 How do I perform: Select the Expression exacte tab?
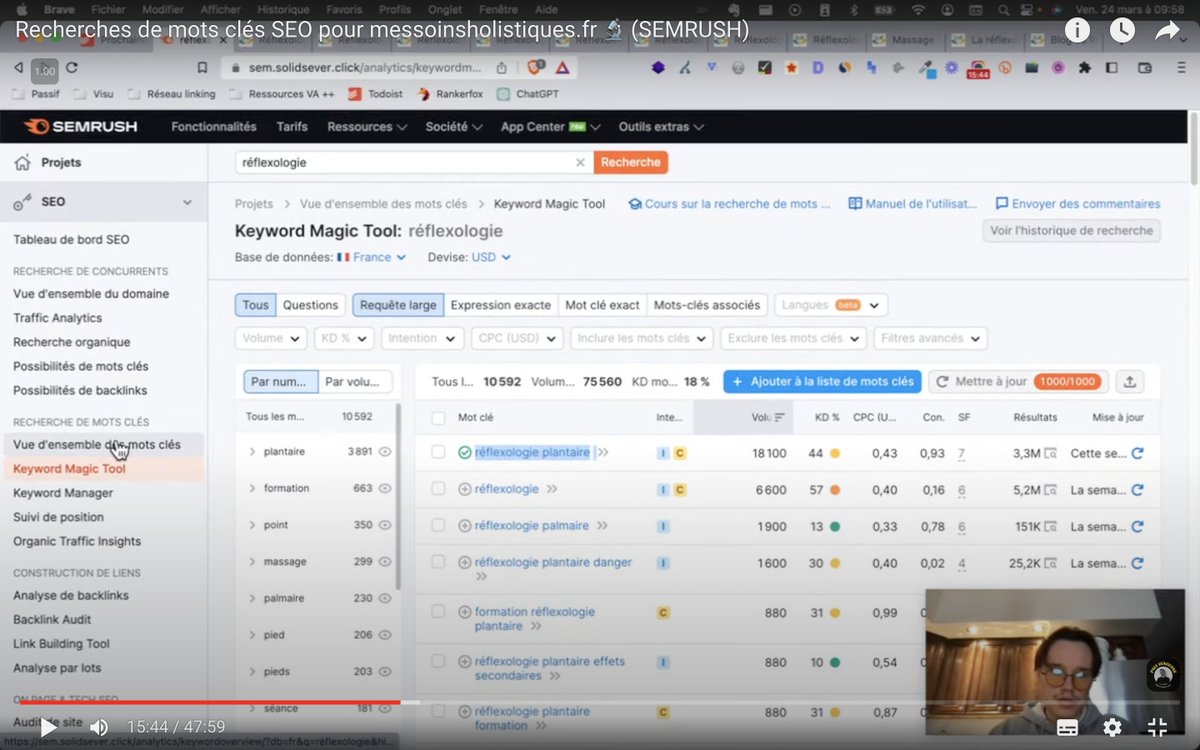click(500, 305)
